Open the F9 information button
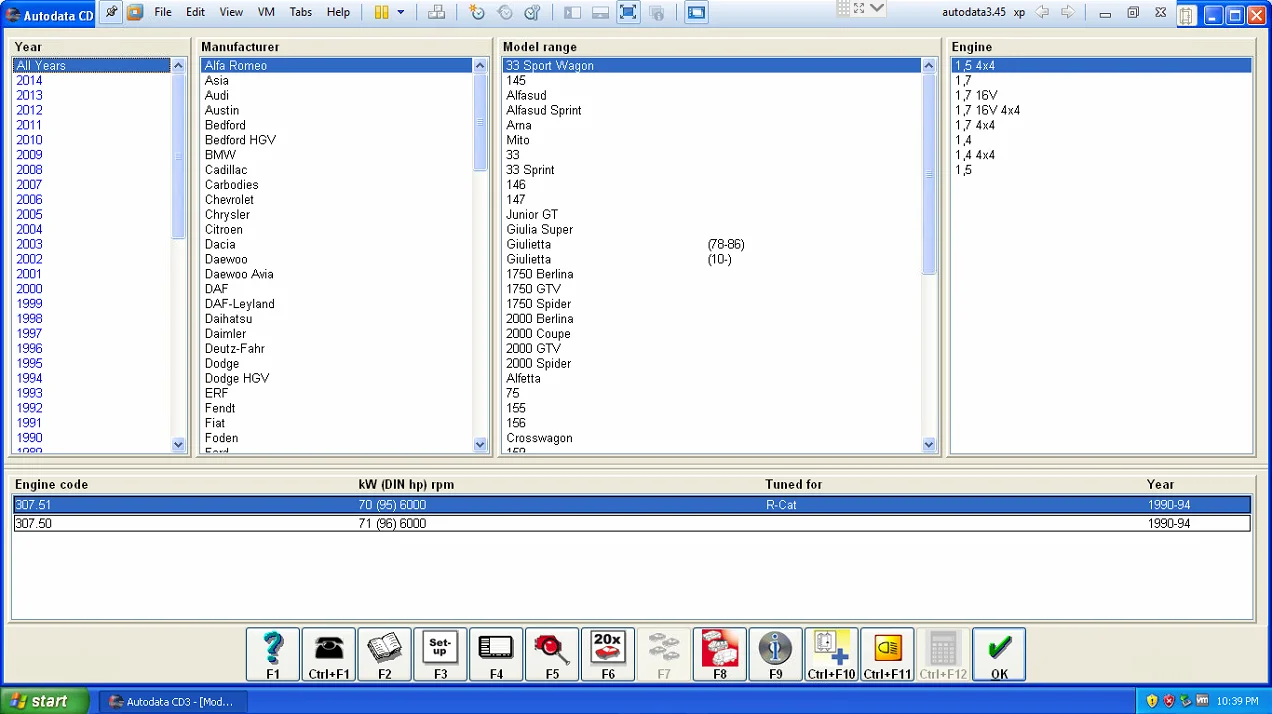Screen dimensions: 1272x714 pyautogui.click(x=776, y=655)
